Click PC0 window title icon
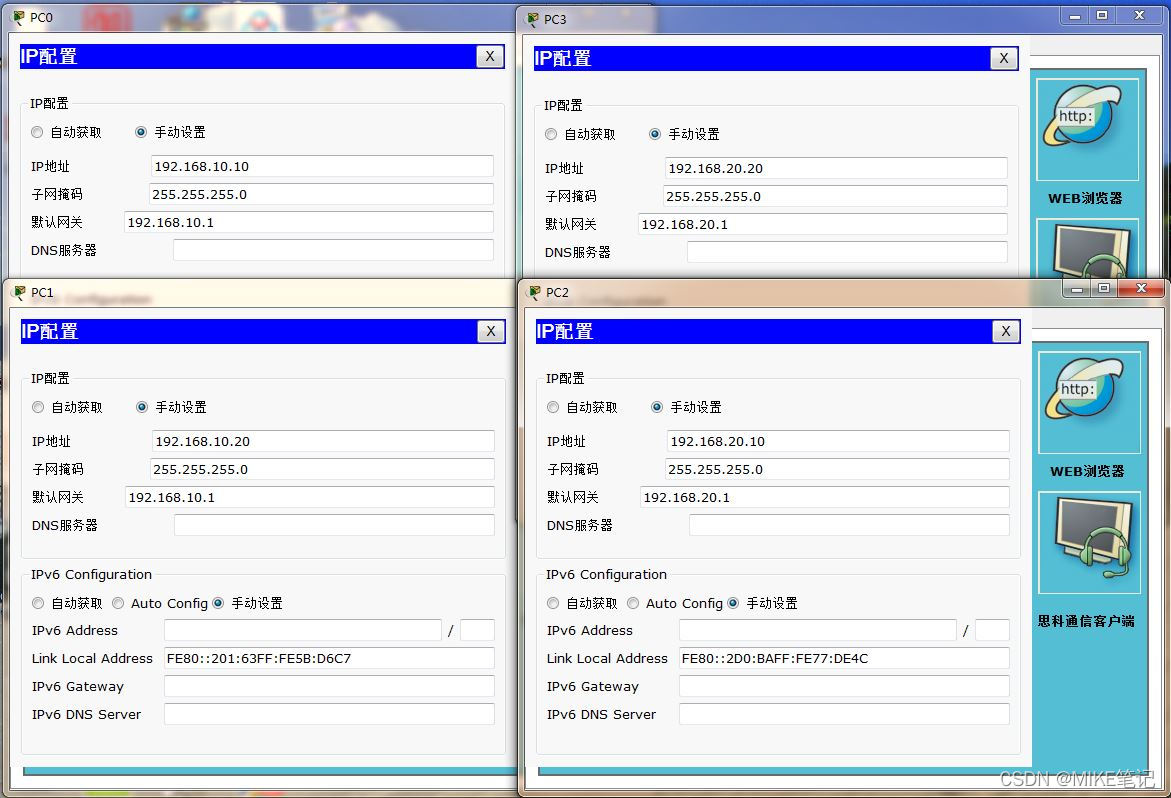The height and width of the screenshot is (798, 1171). (19, 17)
